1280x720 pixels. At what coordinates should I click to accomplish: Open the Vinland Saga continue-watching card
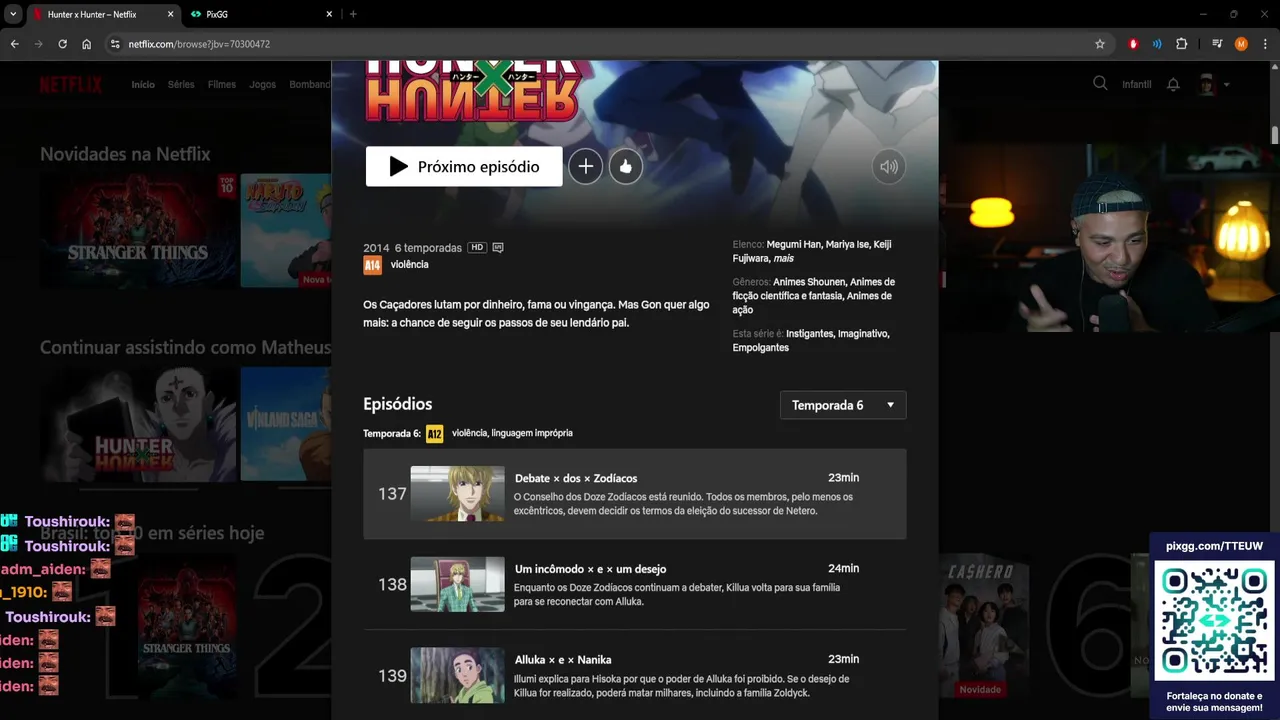click(286, 424)
